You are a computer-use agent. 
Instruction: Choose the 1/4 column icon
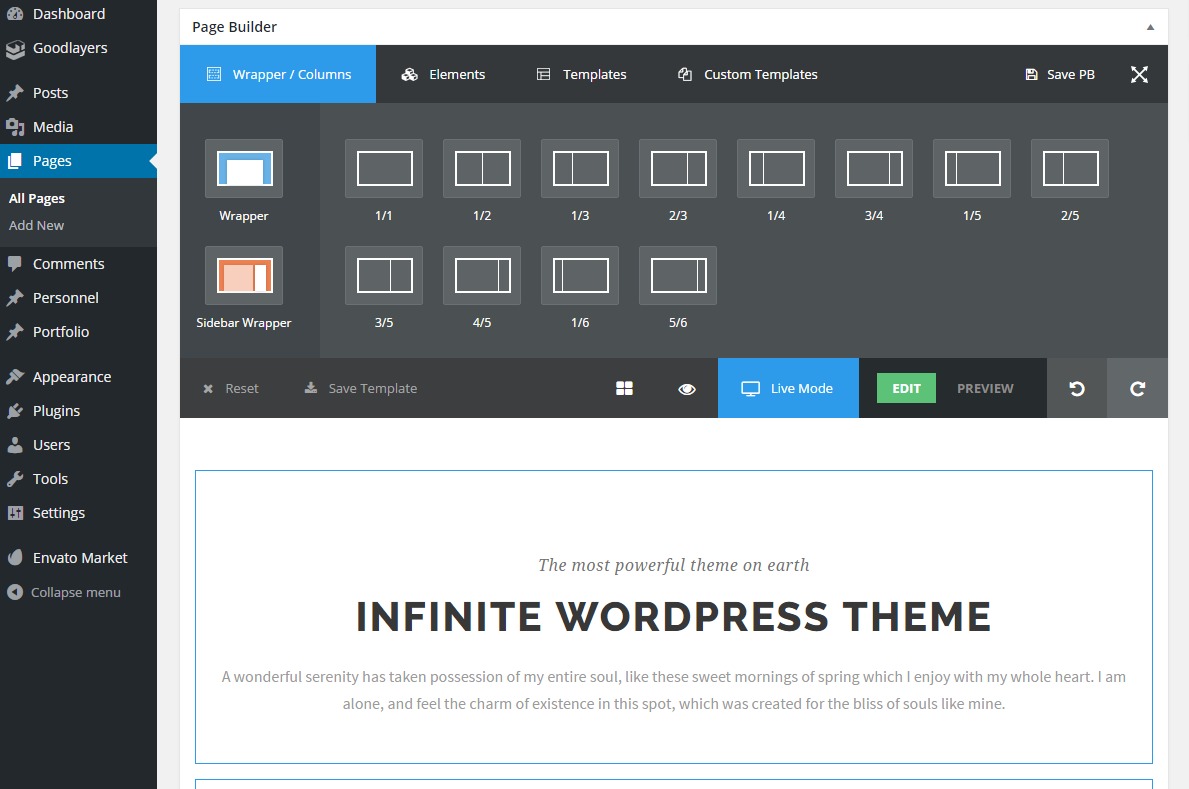coord(776,169)
